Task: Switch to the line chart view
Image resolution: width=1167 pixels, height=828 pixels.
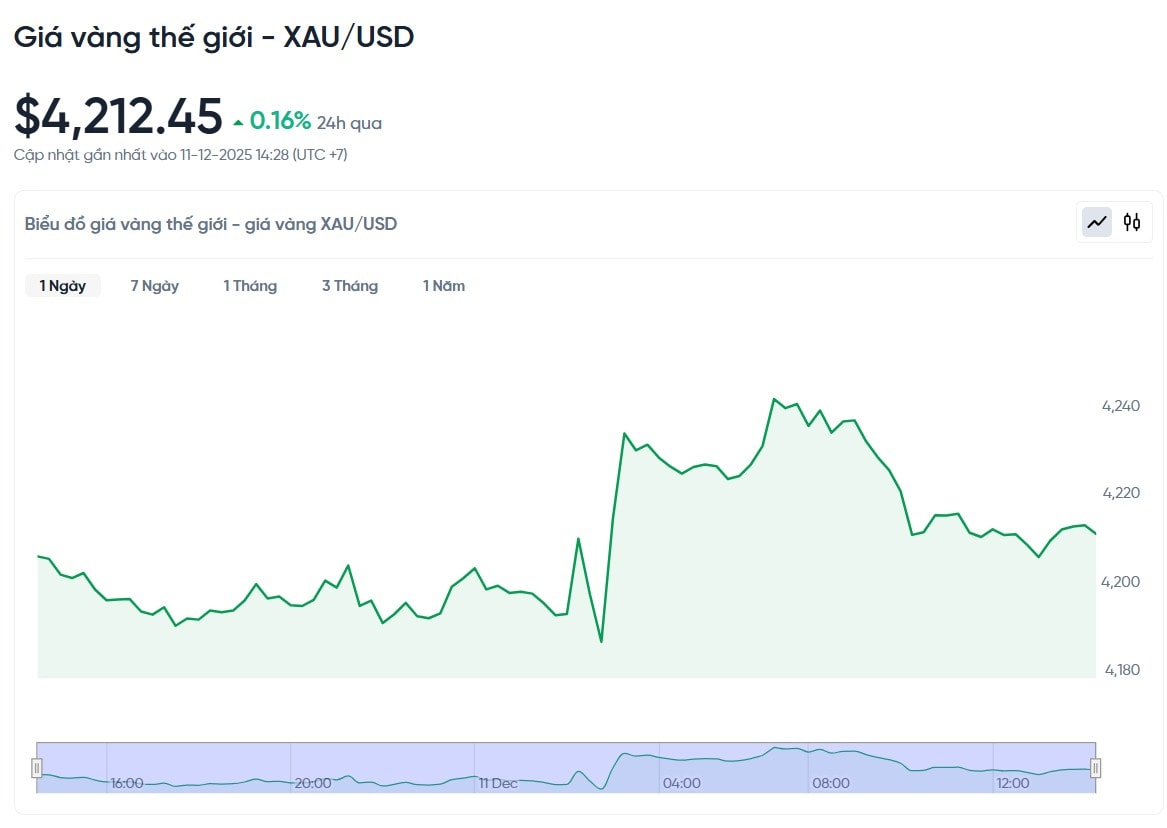Action: (x=1098, y=222)
